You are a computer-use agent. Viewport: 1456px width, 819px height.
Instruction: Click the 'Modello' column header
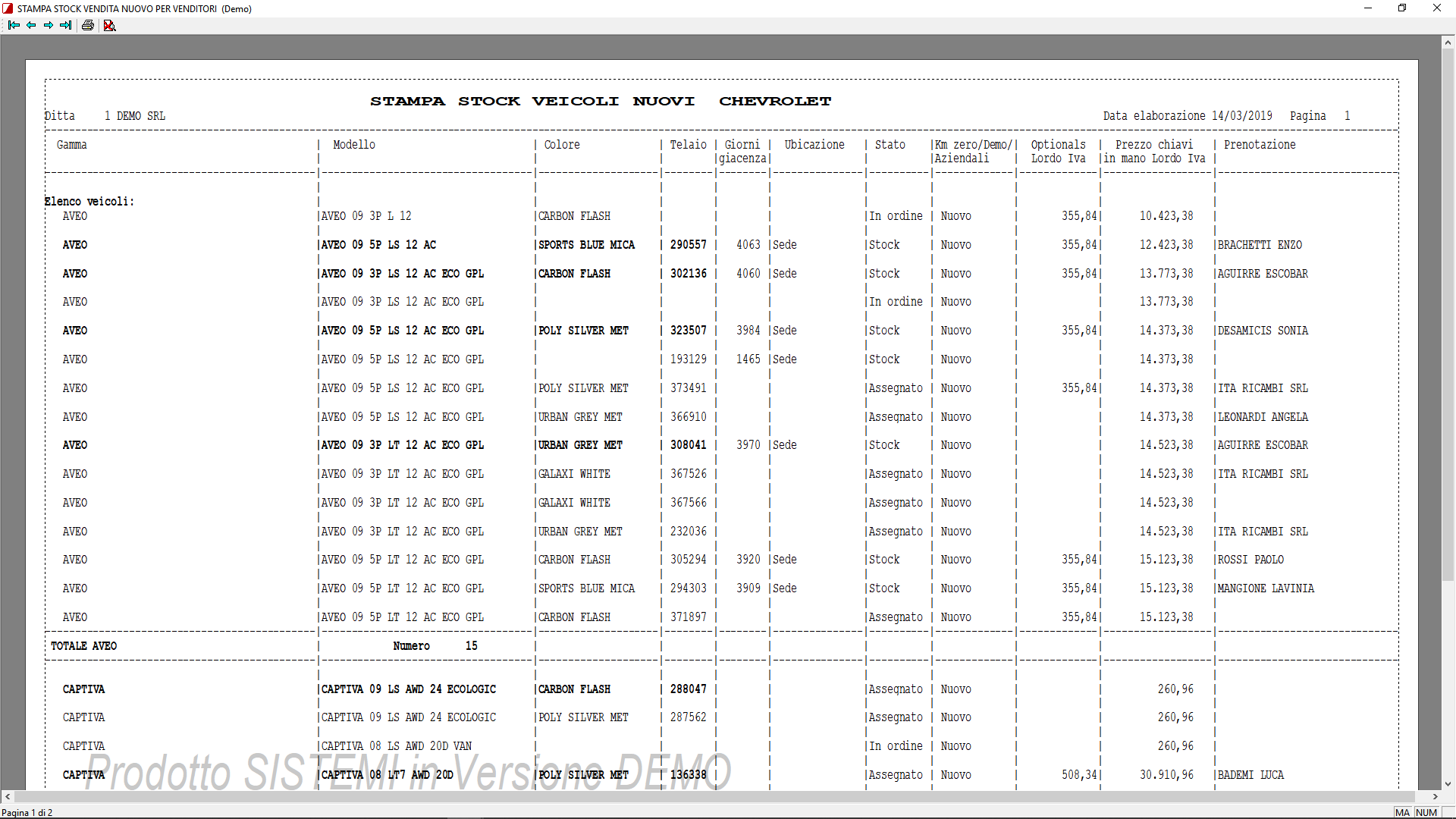(354, 145)
